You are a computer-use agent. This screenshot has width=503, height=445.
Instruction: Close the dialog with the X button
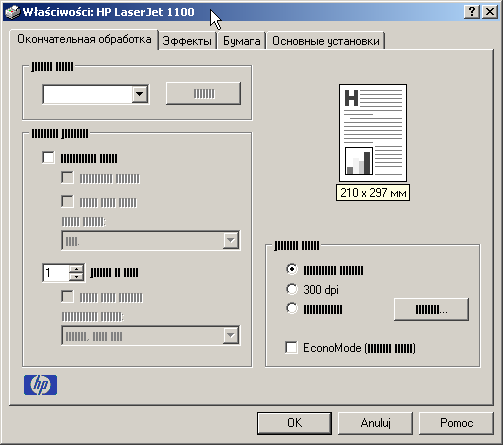coord(490,12)
